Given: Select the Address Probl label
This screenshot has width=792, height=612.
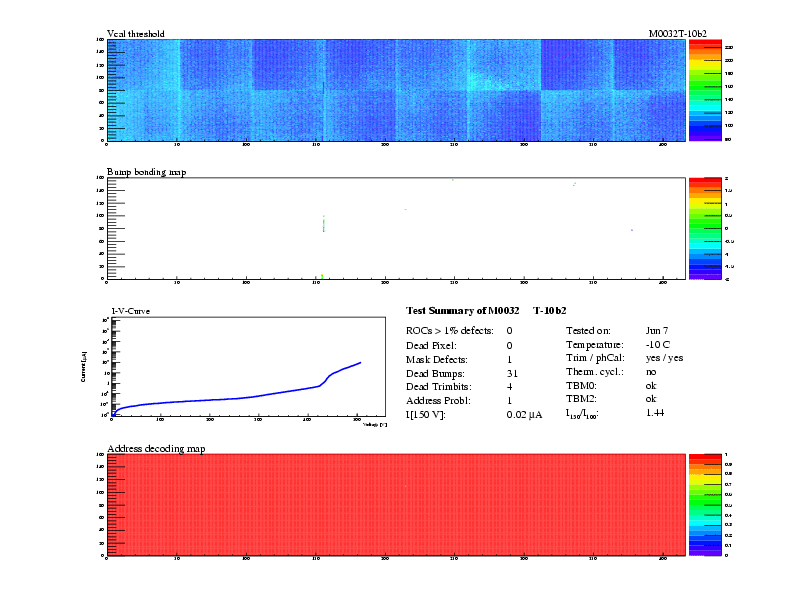Looking at the screenshot, I should pyautogui.click(x=438, y=400).
